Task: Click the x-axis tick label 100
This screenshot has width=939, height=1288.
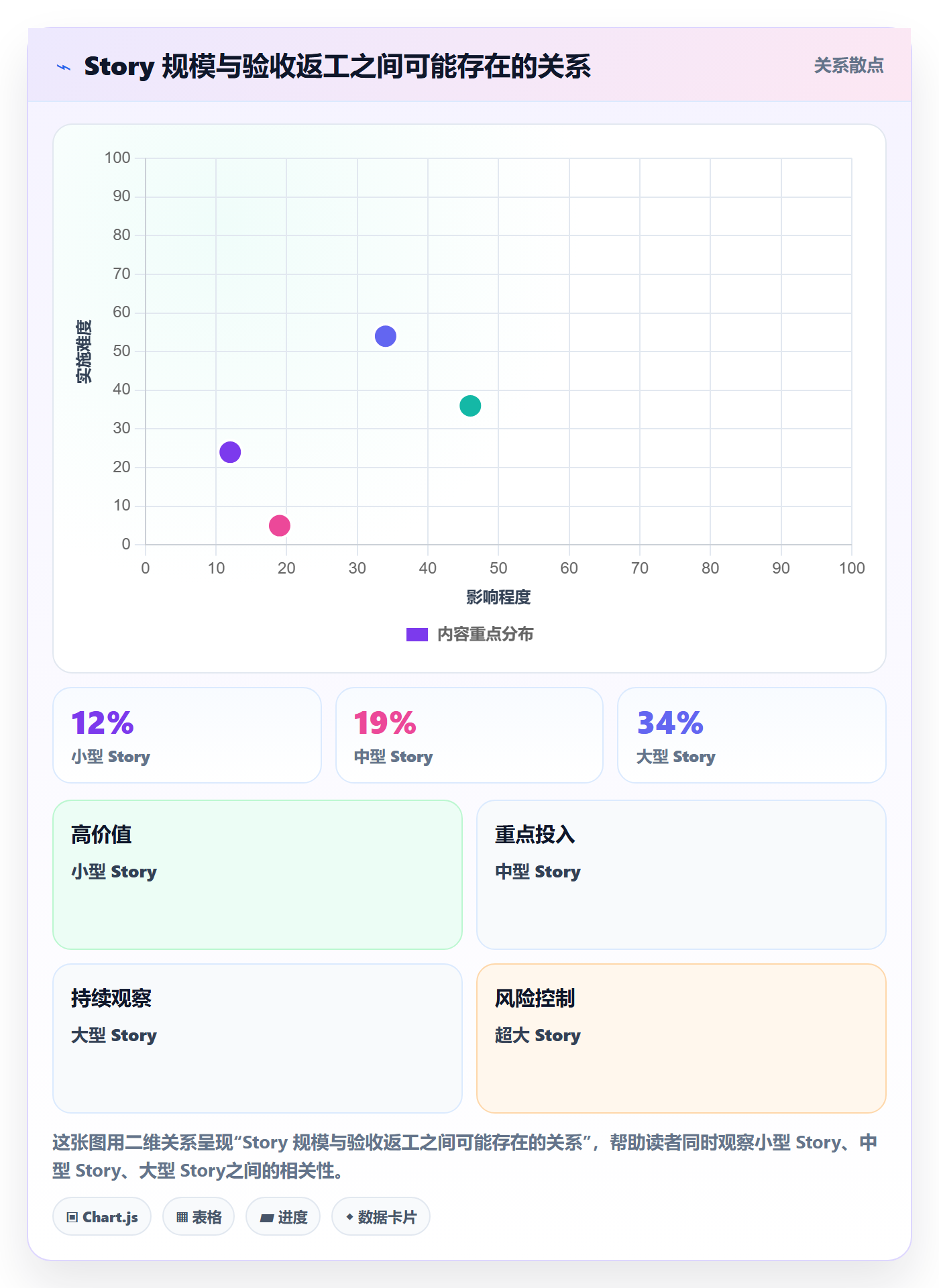Action: click(852, 568)
